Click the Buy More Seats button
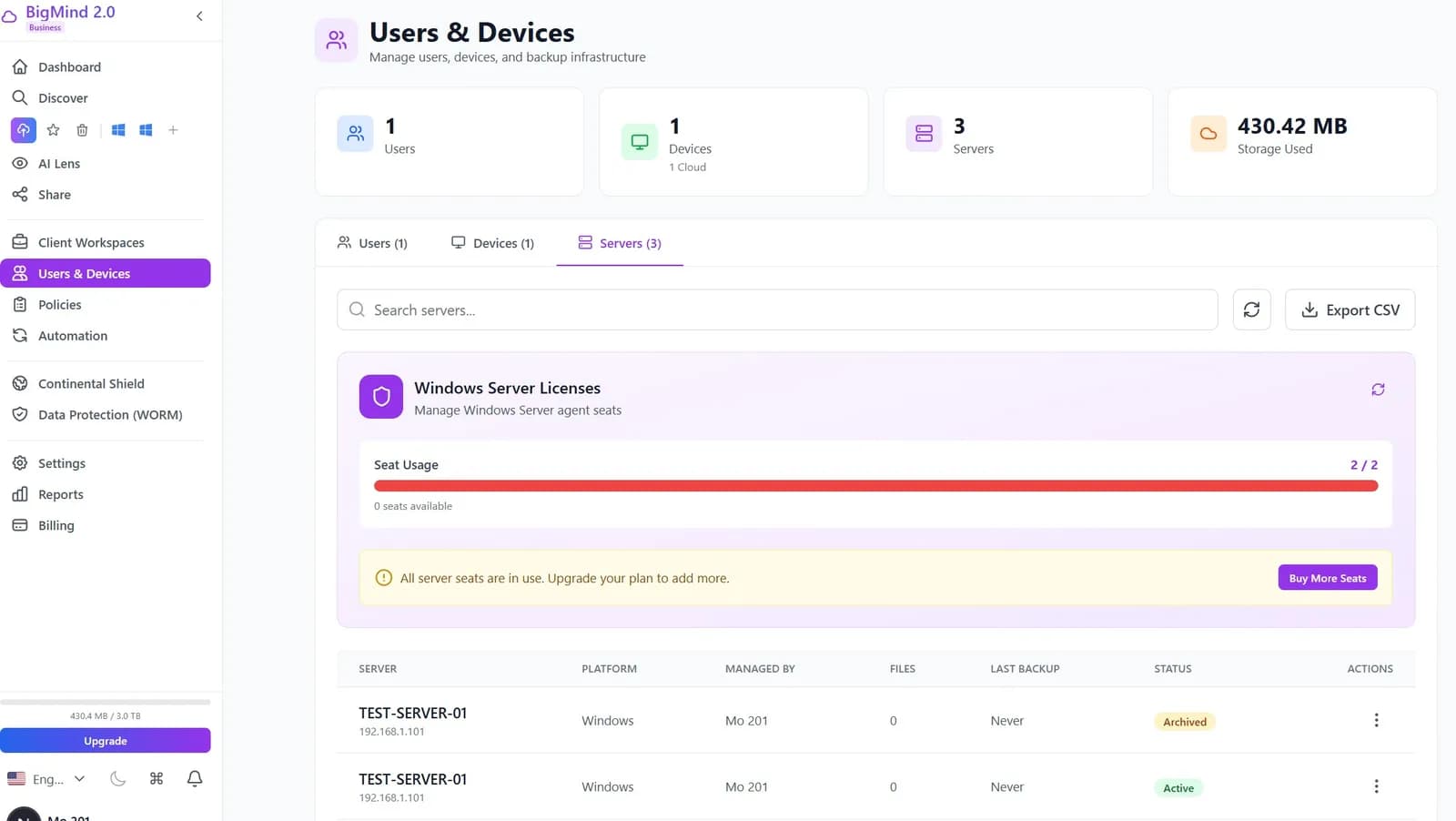 tap(1327, 577)
